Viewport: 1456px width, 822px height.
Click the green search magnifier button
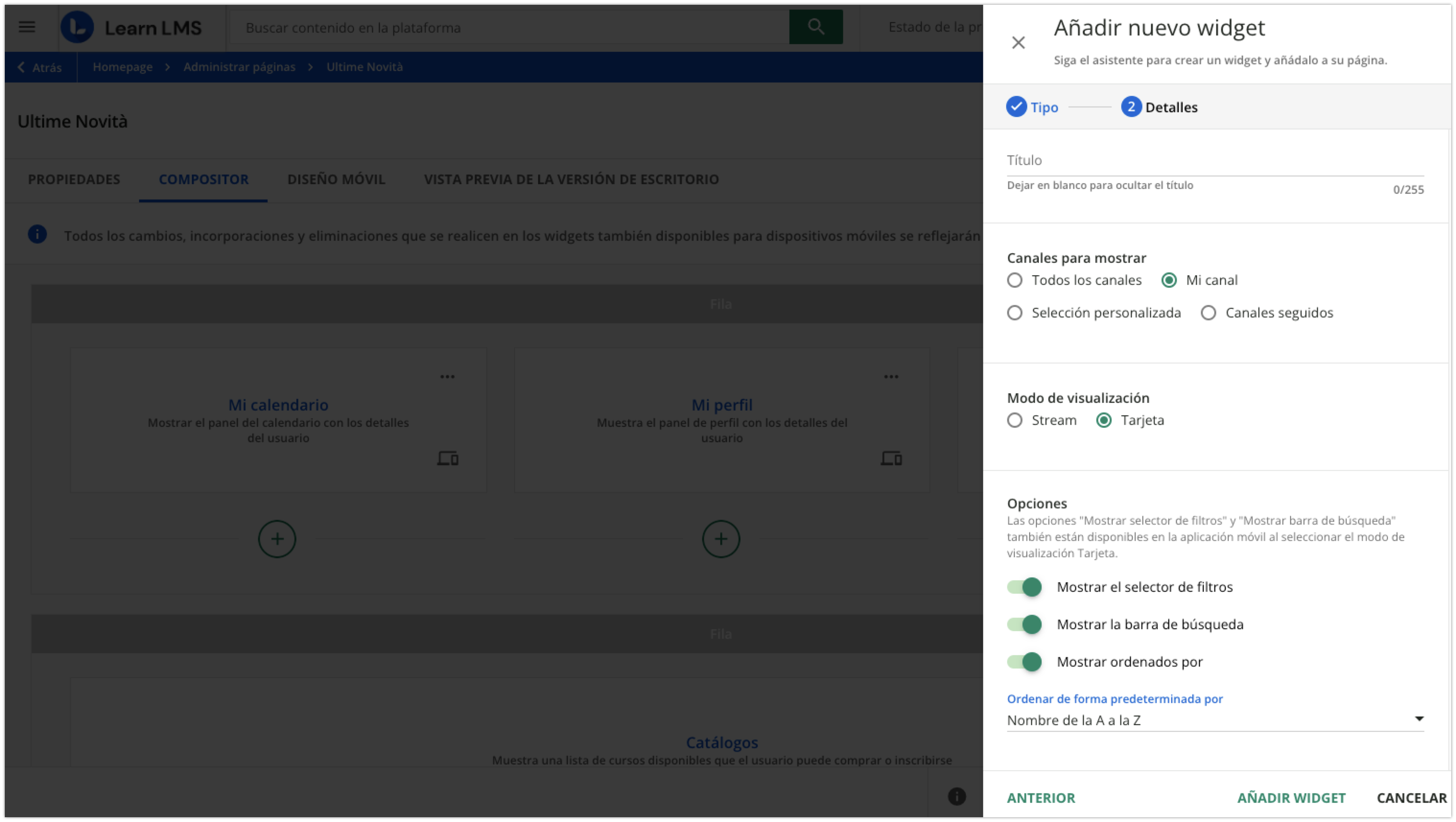tap(815, 26)
